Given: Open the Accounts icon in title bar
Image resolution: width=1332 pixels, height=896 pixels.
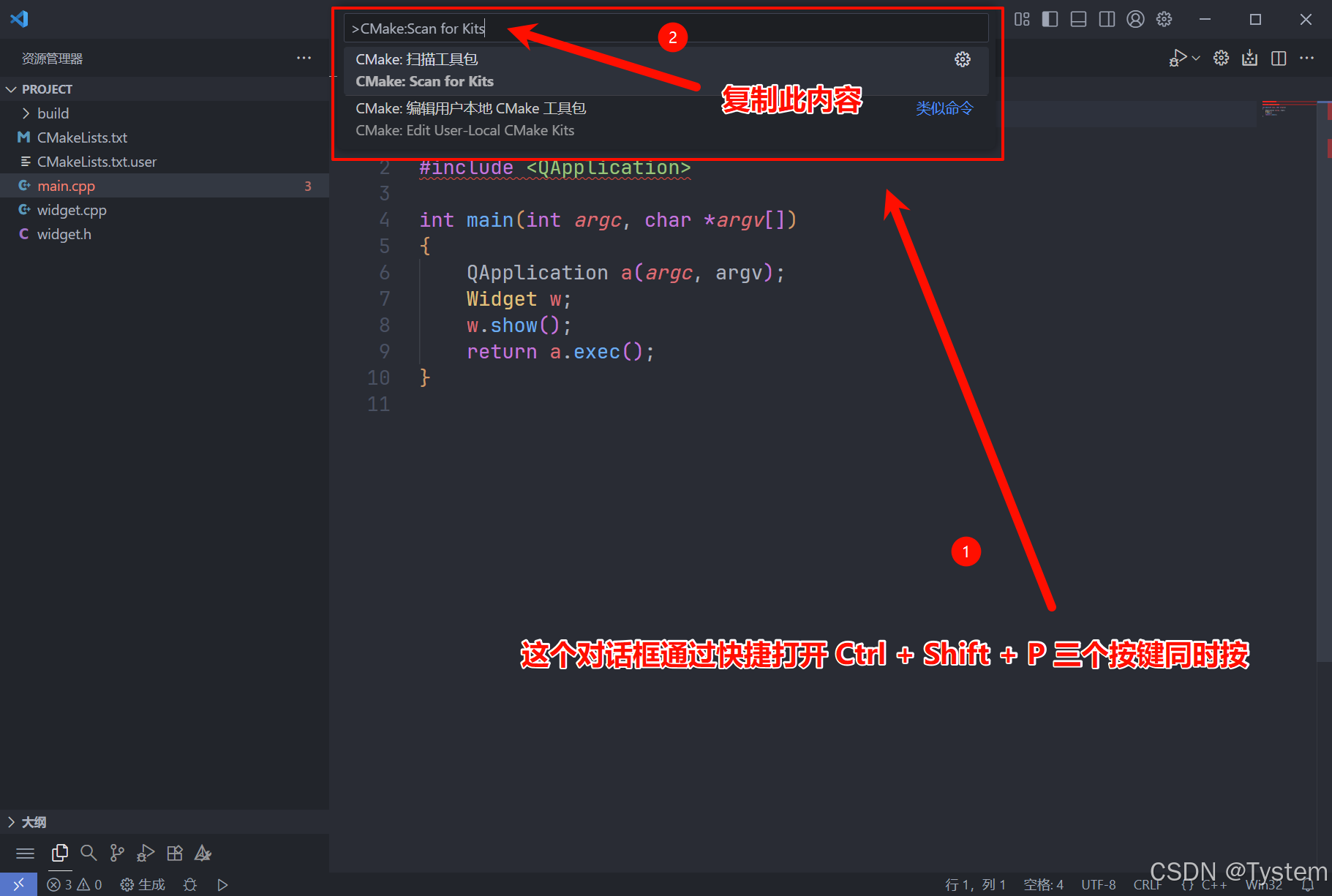Looking at the screenshot, I should 1135,19.
